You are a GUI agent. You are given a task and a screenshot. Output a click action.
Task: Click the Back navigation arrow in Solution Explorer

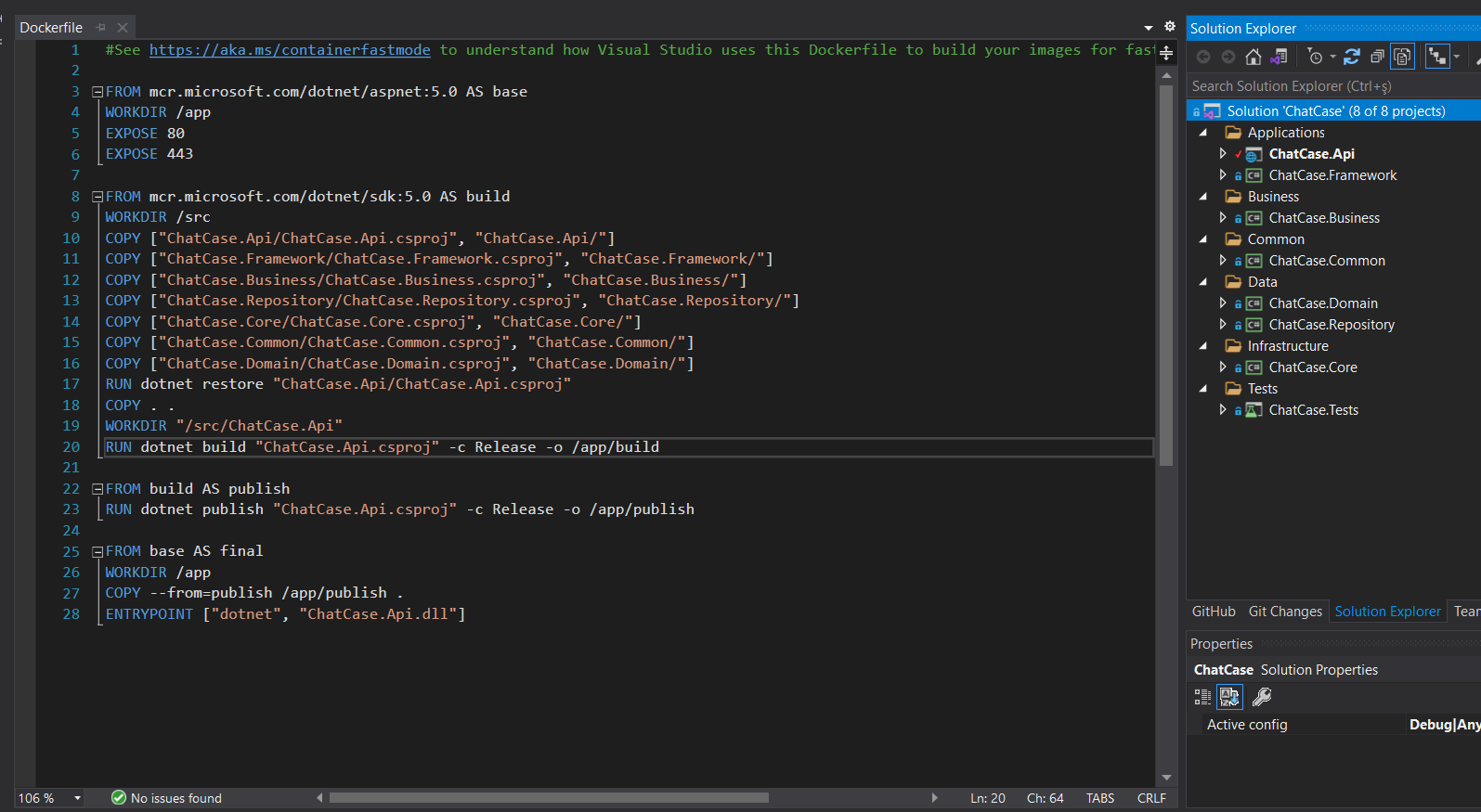1203,58
